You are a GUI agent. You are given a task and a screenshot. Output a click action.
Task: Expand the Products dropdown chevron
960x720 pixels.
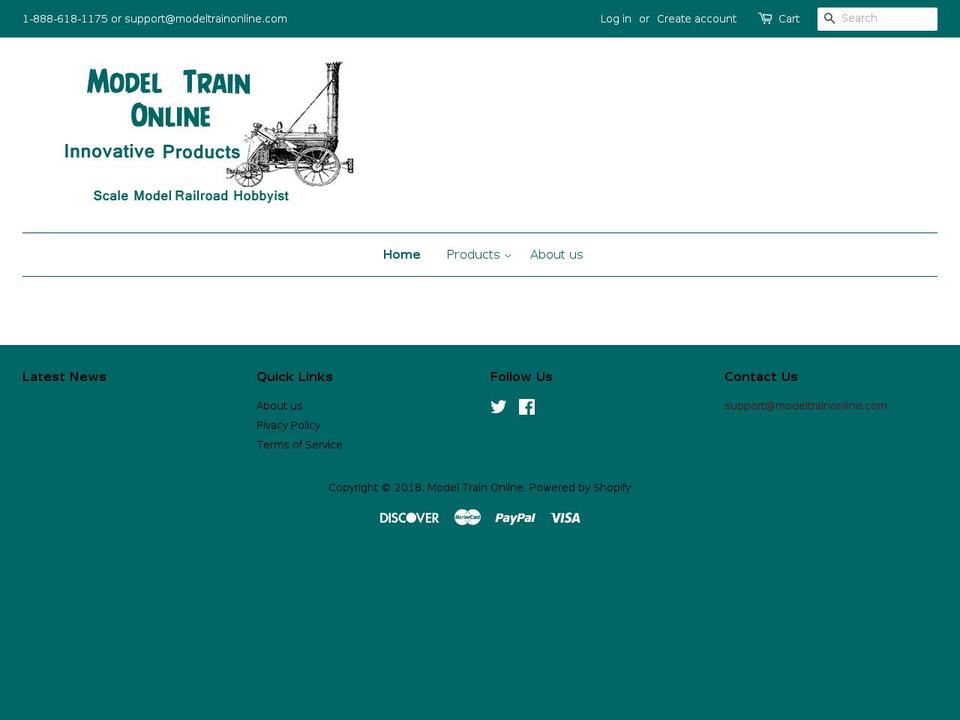pos(508,255)
